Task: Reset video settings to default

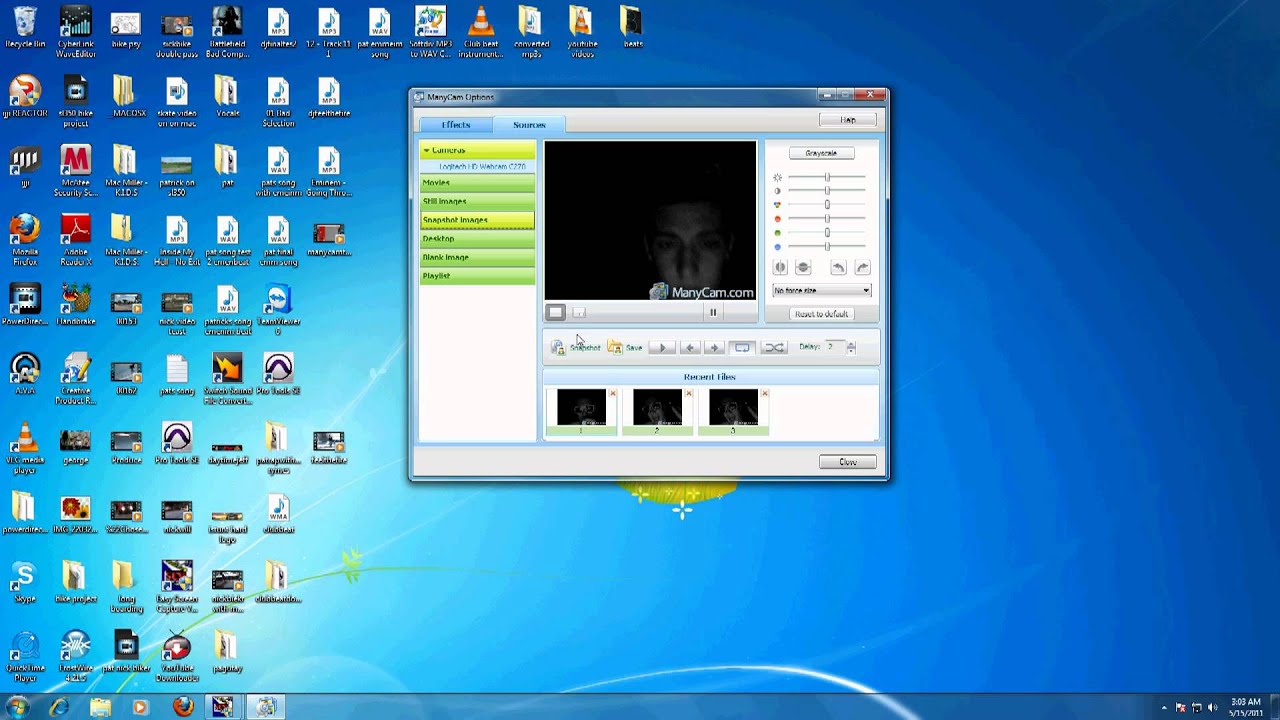Action: coord(821,314)
